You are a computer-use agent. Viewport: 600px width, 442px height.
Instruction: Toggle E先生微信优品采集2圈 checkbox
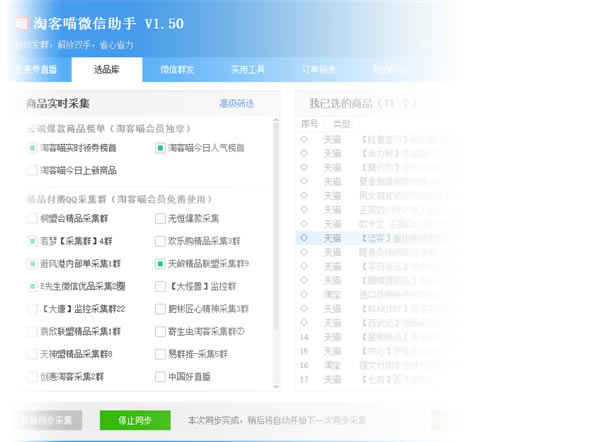32,286
